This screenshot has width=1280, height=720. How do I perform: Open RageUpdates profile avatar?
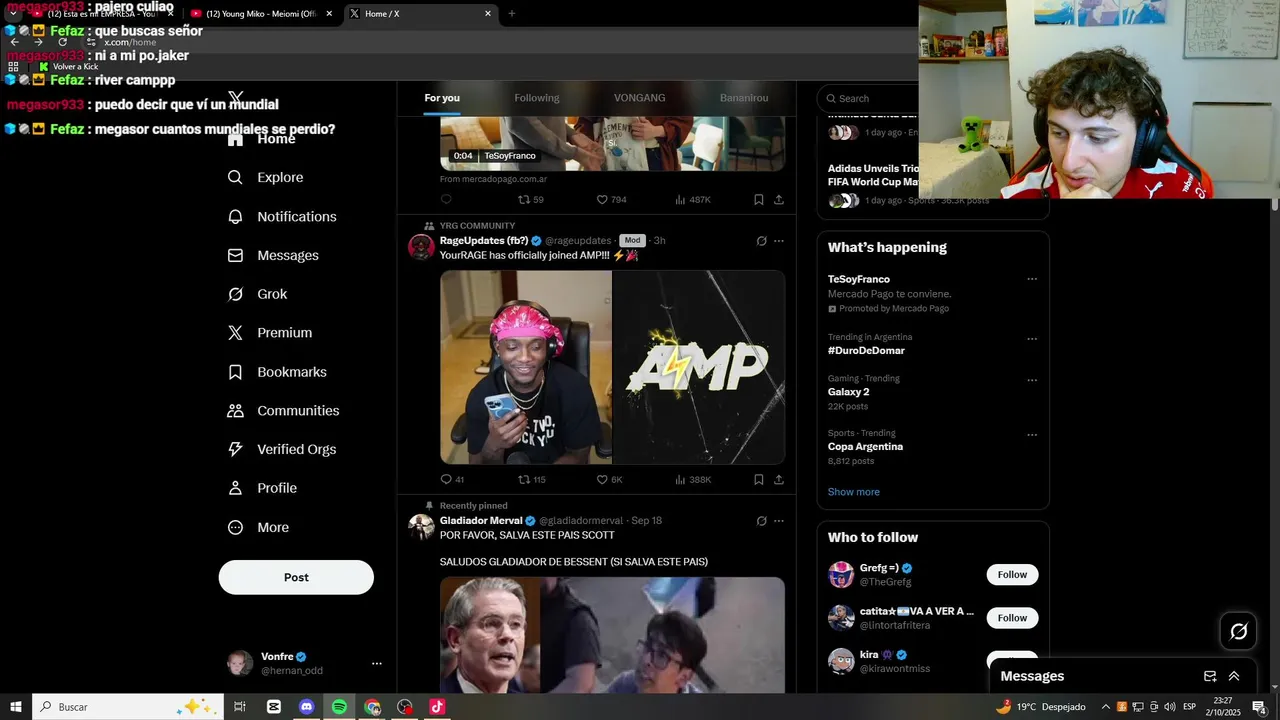point(421,246)
